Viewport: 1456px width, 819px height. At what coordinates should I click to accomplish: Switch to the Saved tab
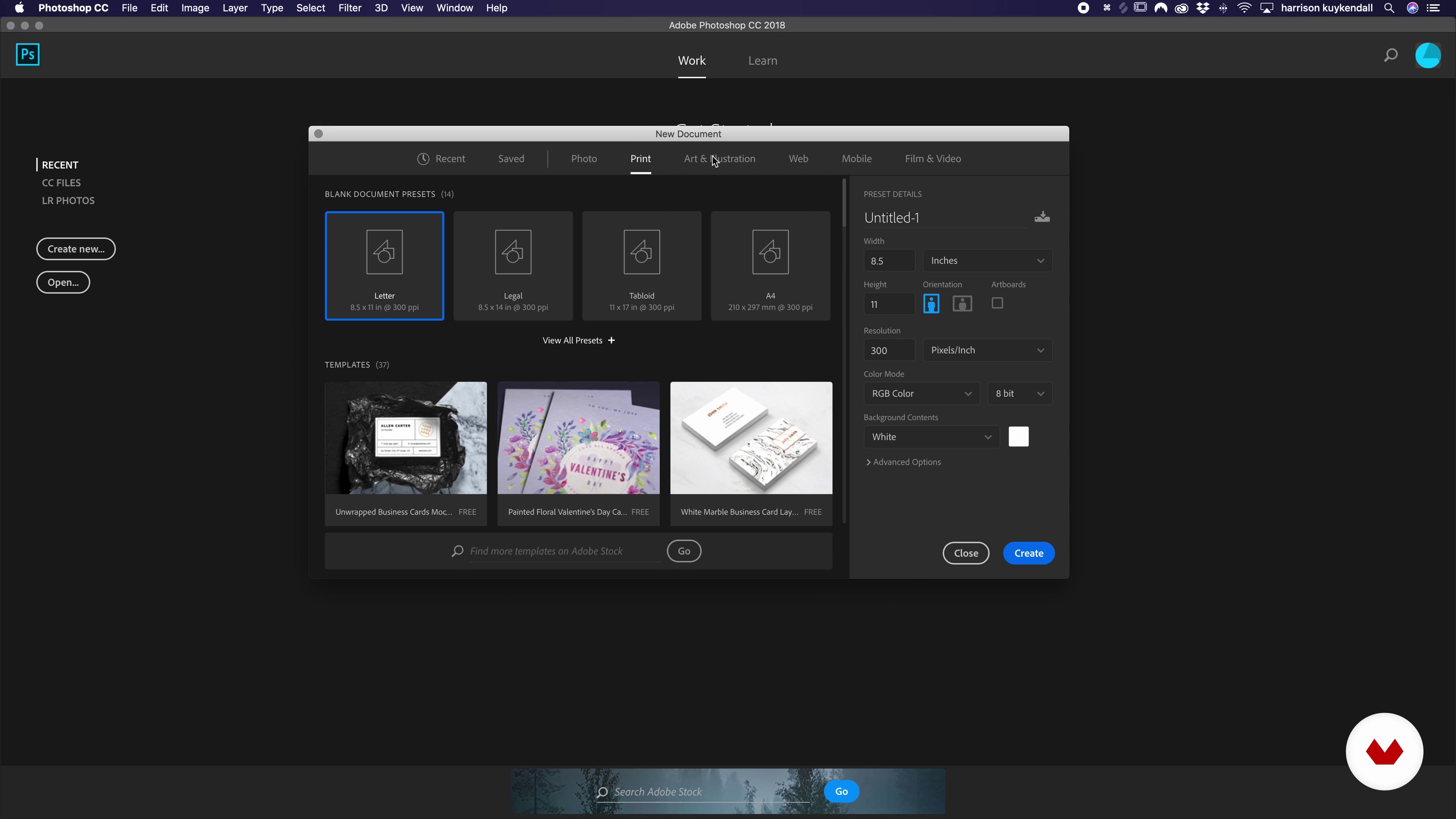[511, 159]
